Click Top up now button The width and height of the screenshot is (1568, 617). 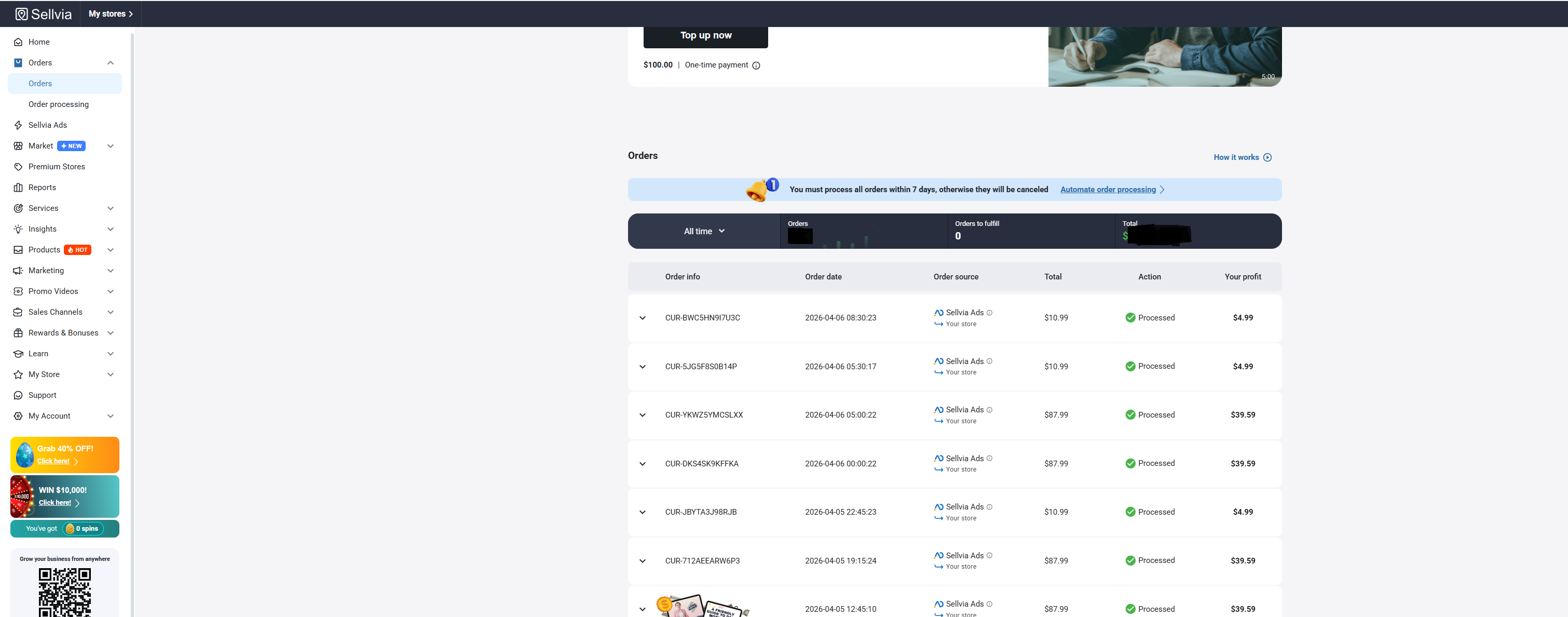click(705, 35)
